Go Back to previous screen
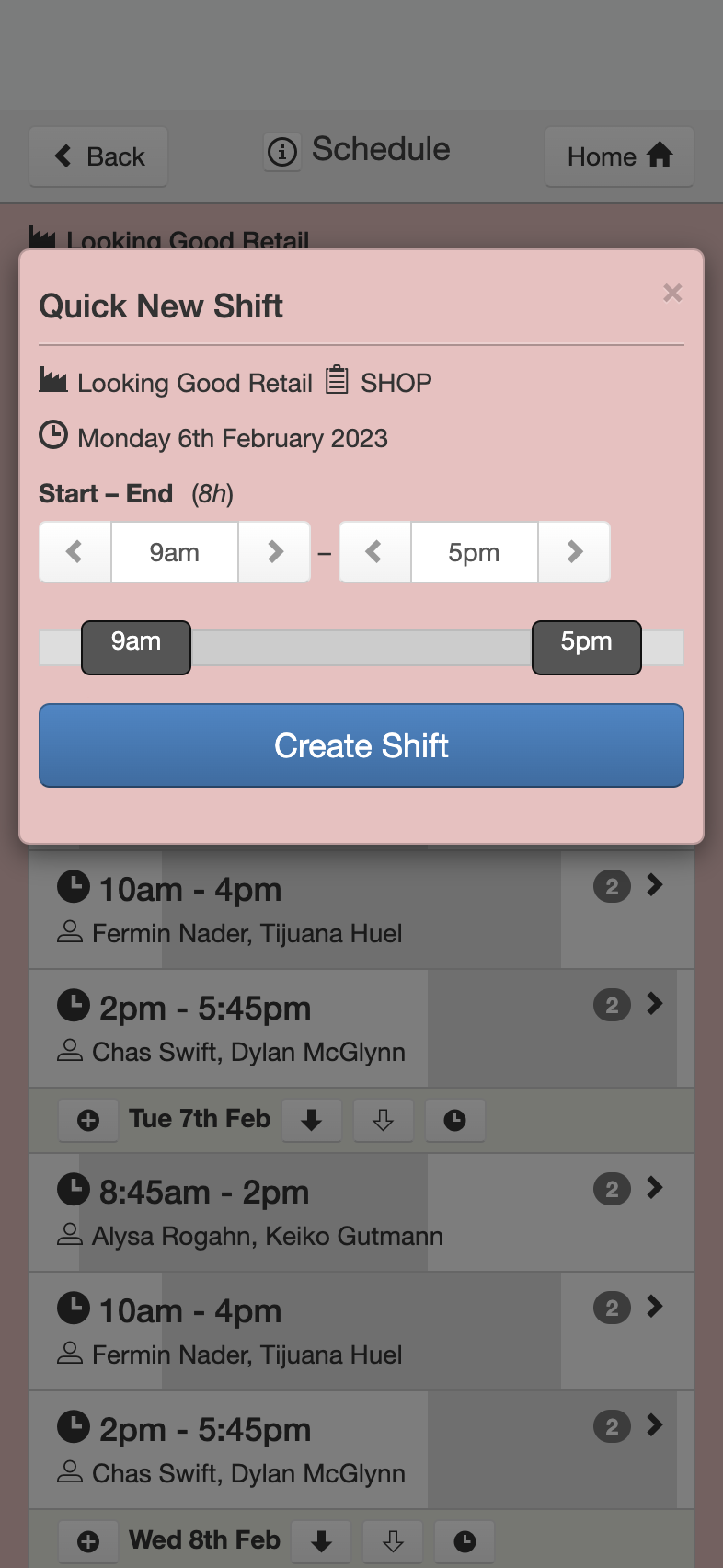This screenshot has height=1568, width=723. [x=98, y=156]
